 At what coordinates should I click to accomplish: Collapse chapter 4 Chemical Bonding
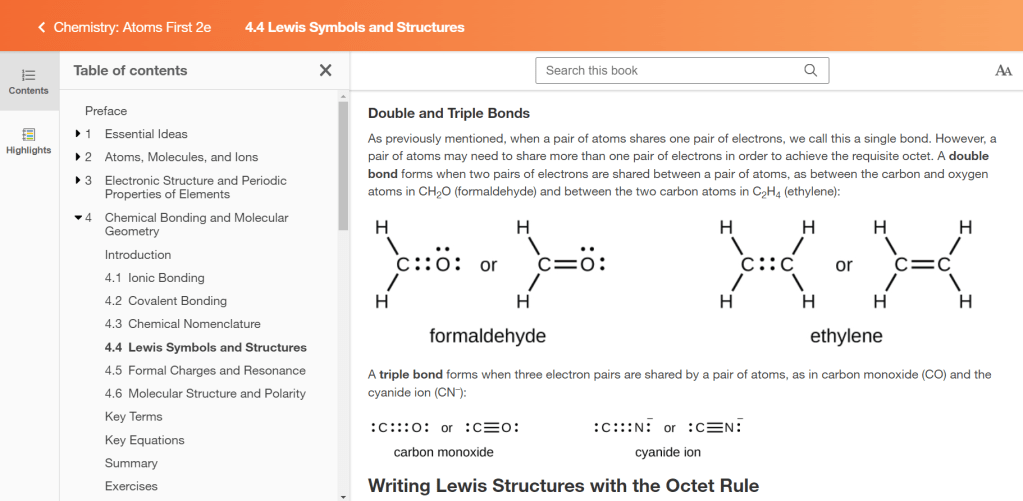pyautogui.click(x=79, y=218)
